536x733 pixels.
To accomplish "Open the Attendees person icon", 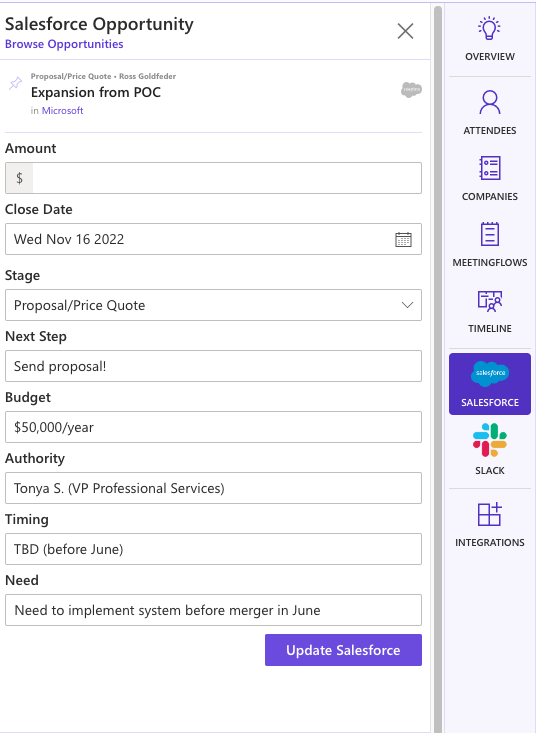I will (x=490, y=103).
